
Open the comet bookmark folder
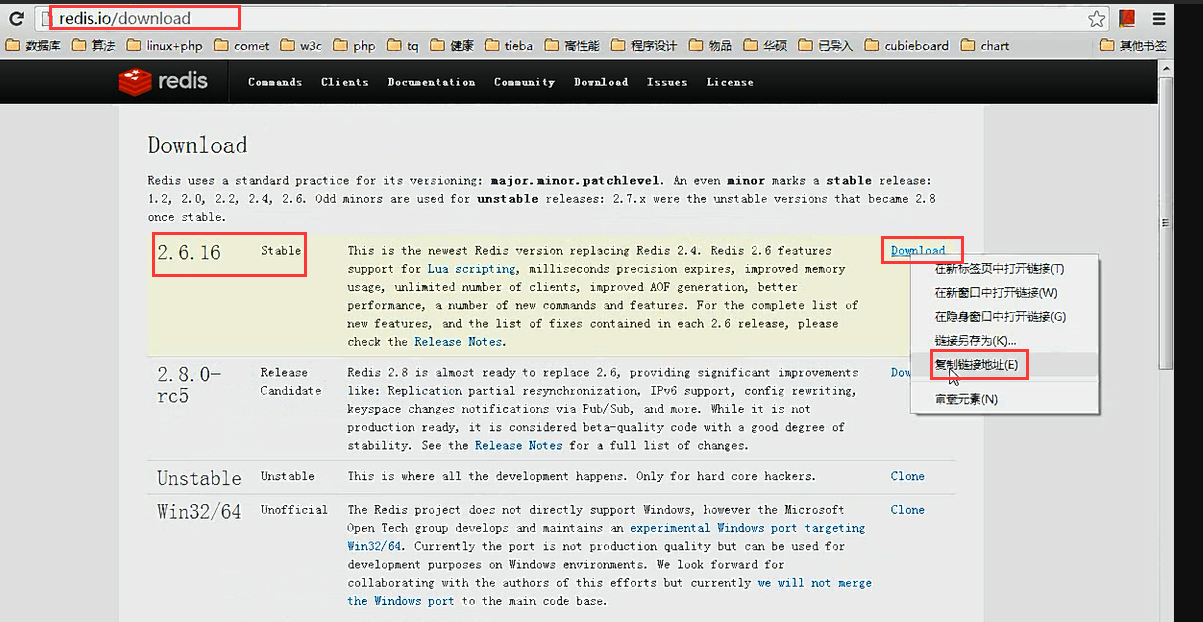pyautogui.click(x=242, y=45)
